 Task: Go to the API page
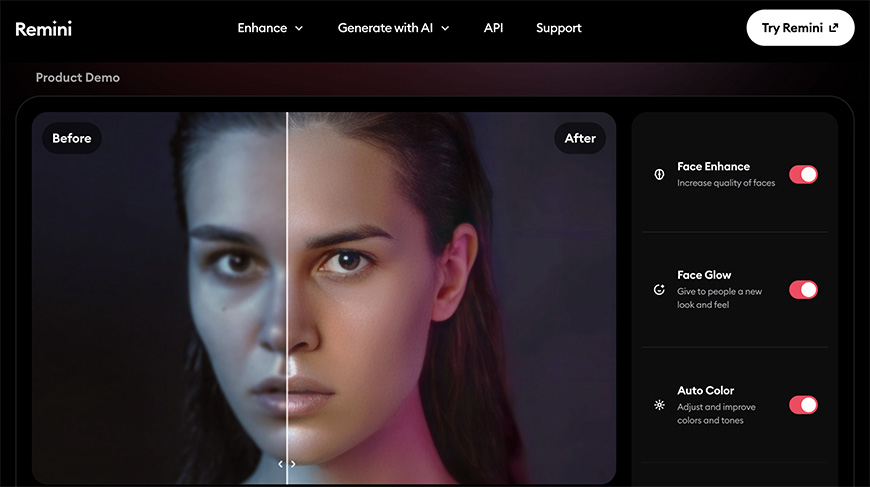(x=493, y=28)
